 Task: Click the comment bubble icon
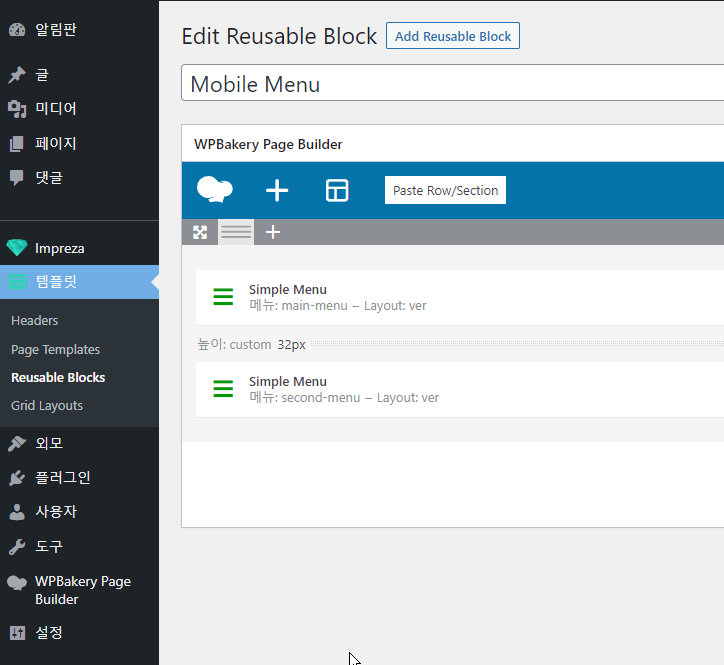pyautogui.click(x=17, y=178)
